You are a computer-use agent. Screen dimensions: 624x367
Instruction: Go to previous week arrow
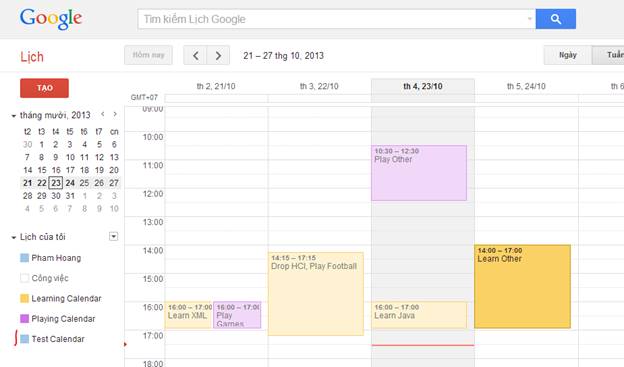(x=195, y=56)
